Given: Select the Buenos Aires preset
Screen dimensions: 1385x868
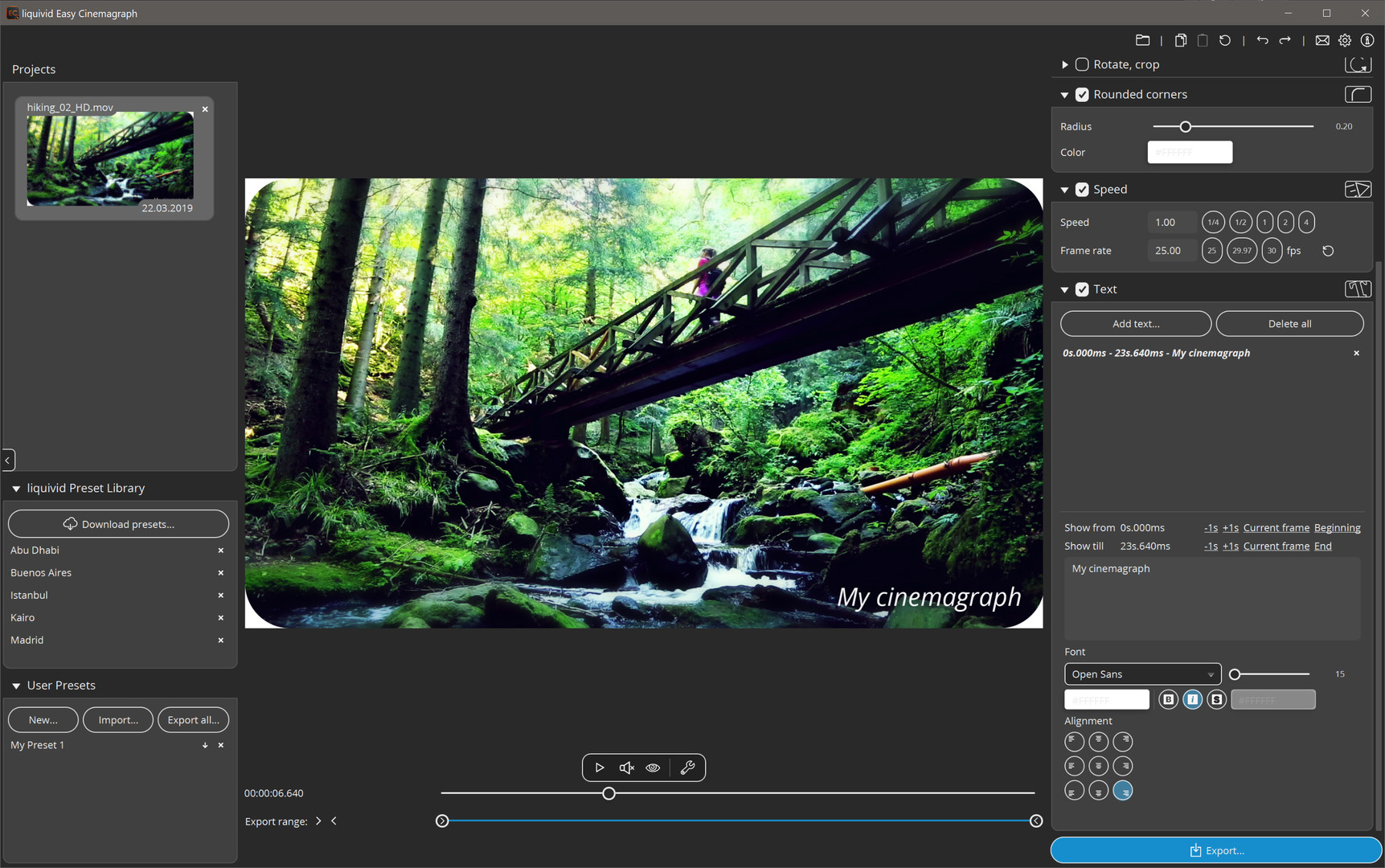Looking at the screenshot, I should pyautogui.click(x=41, y=573).
